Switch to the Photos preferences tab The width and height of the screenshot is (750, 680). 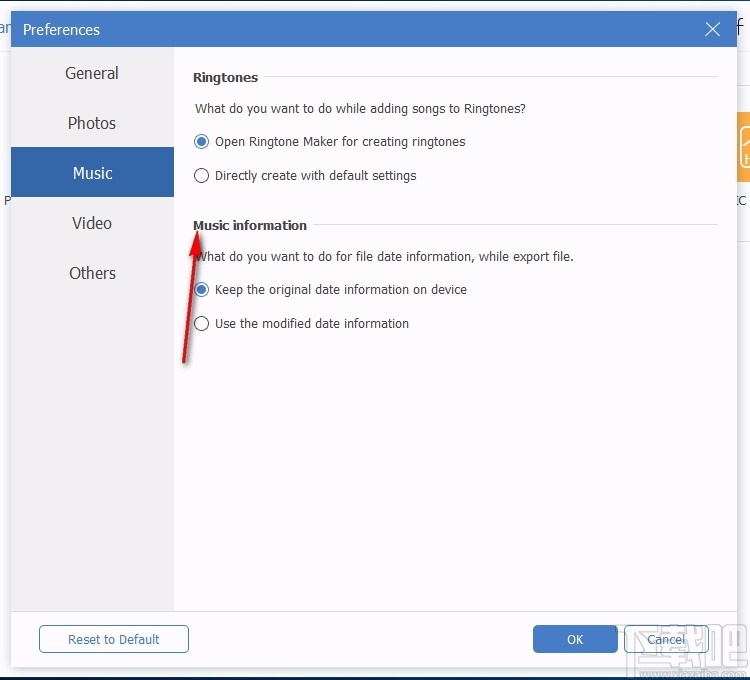pyautogui.click(x=92, y=123)
